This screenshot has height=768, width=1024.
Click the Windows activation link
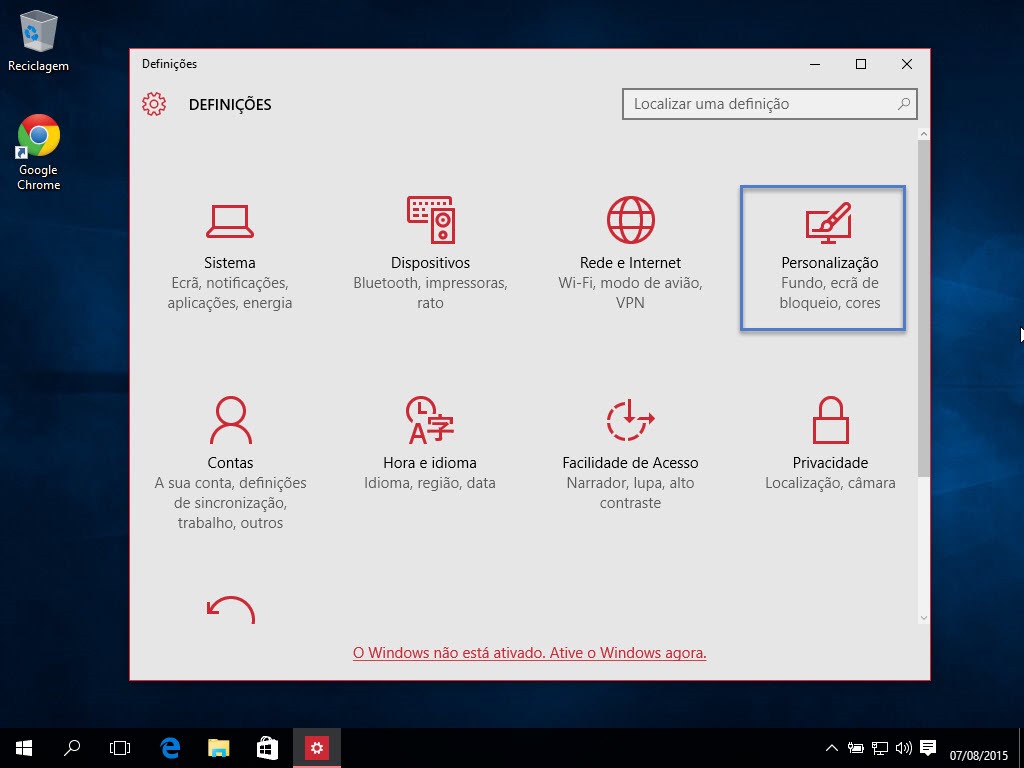tap(529, 653)
